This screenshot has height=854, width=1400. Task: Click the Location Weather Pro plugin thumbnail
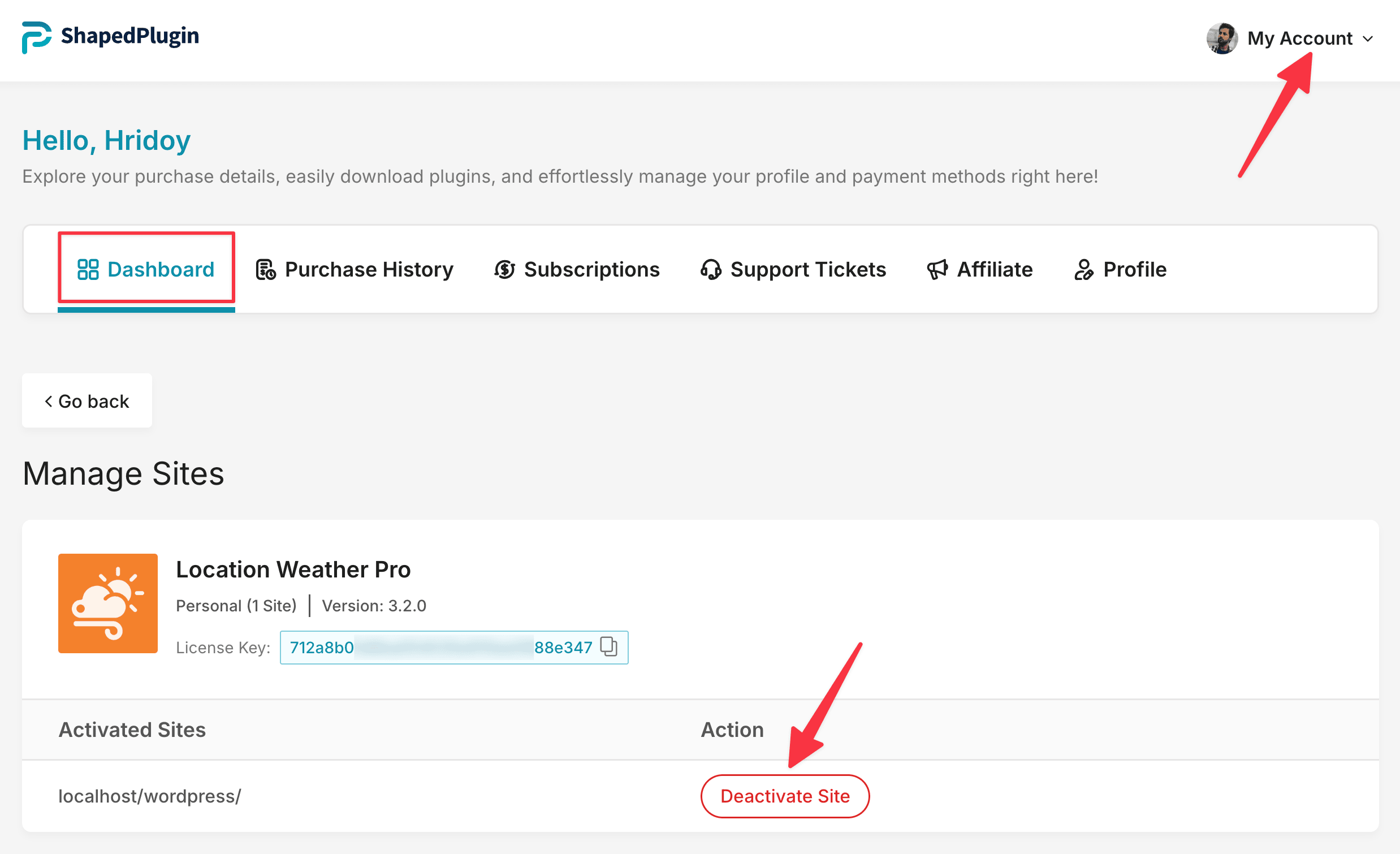[x=108, y=603]
